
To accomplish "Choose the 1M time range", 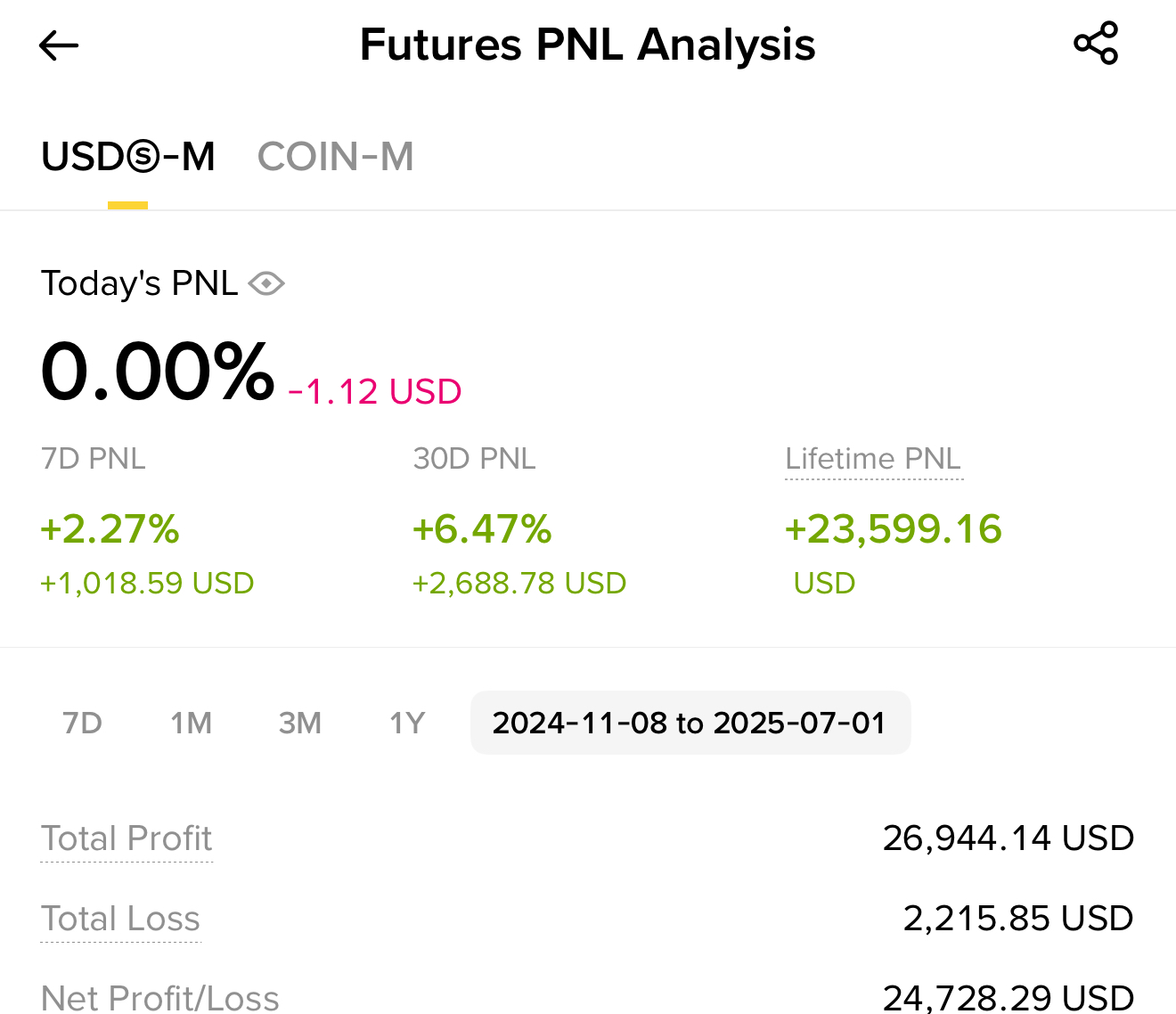I will (191, 723).
